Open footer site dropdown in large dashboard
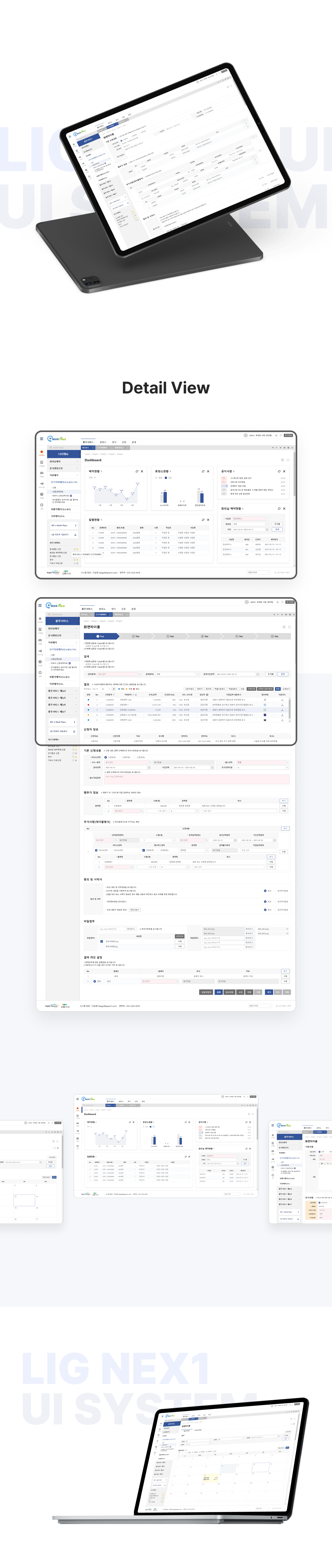Screen dimensions: 332x1568 point(258,572)
